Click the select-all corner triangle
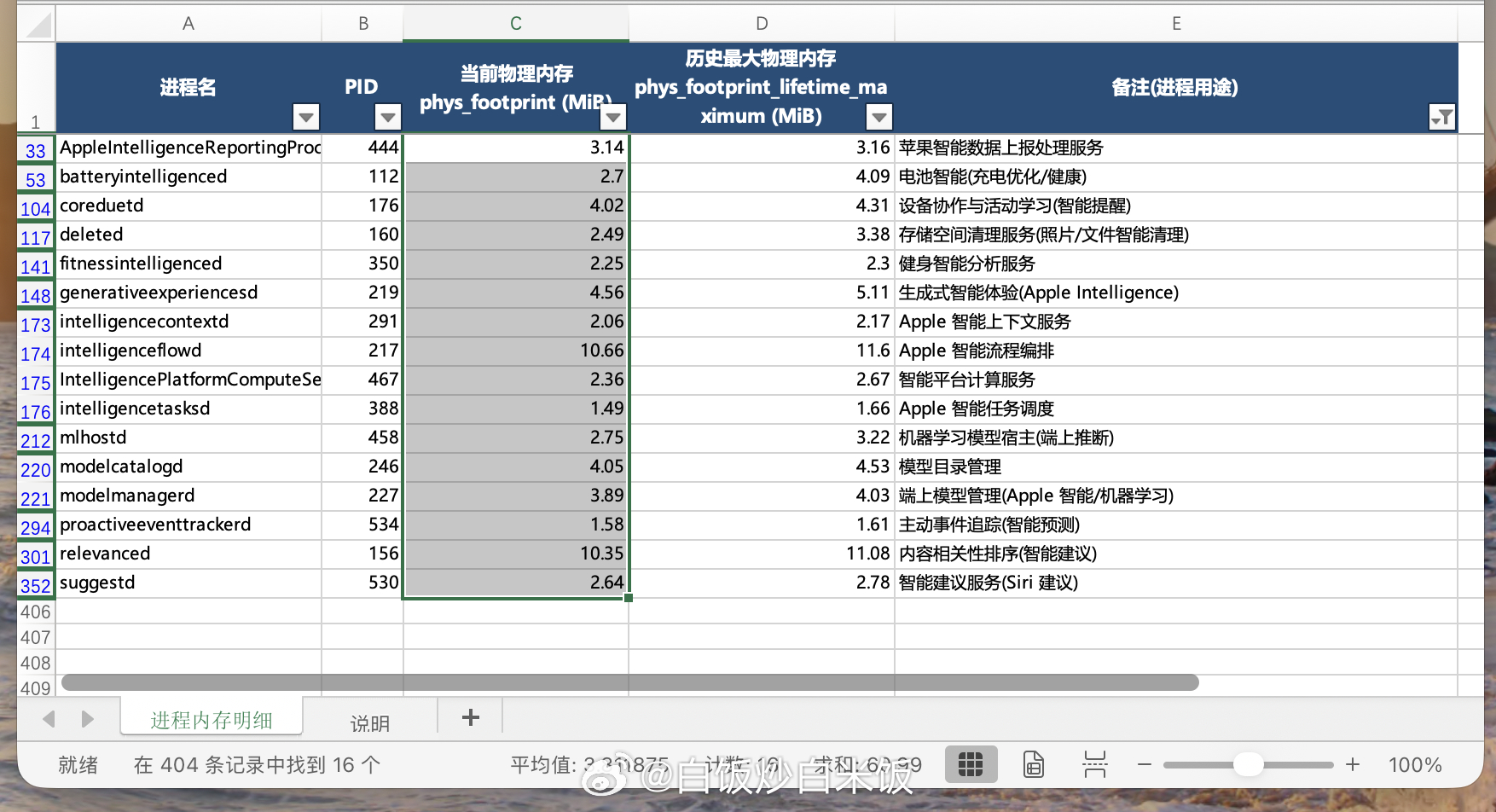The height and width of the screenshot is (812, 1496). [x=38, y=25]
